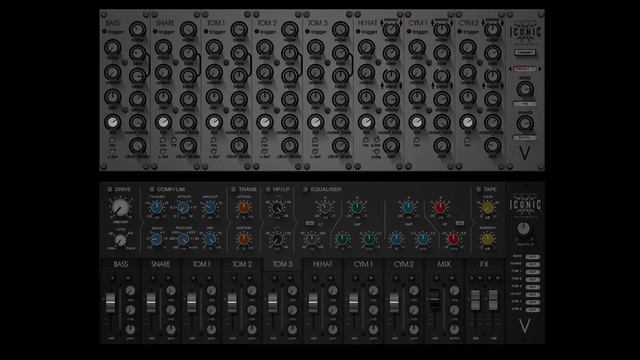Toggle the HI HAT trigger button

click(358, 31)
